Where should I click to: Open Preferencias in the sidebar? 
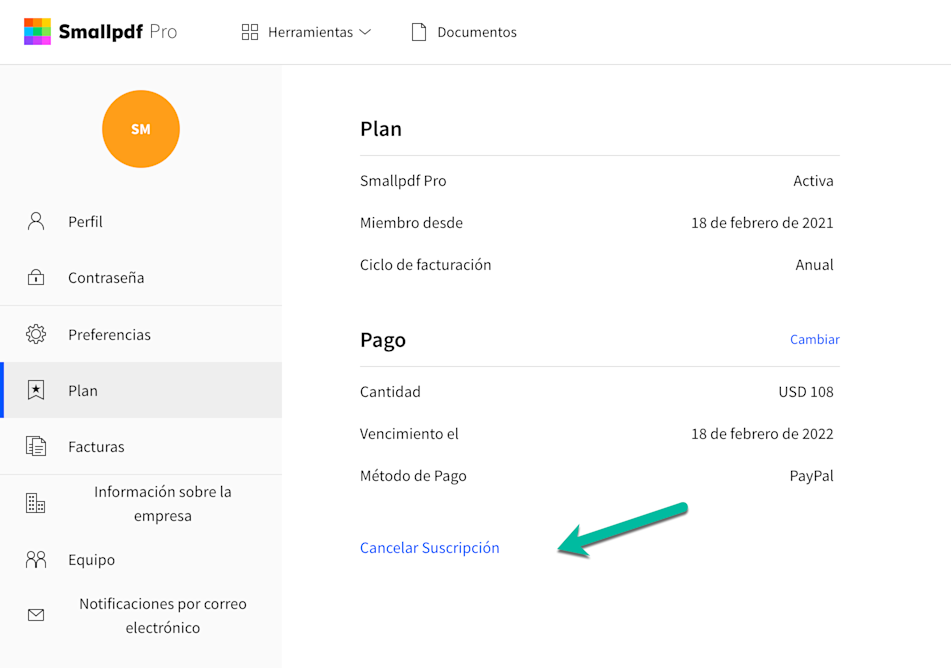(141, 334)
